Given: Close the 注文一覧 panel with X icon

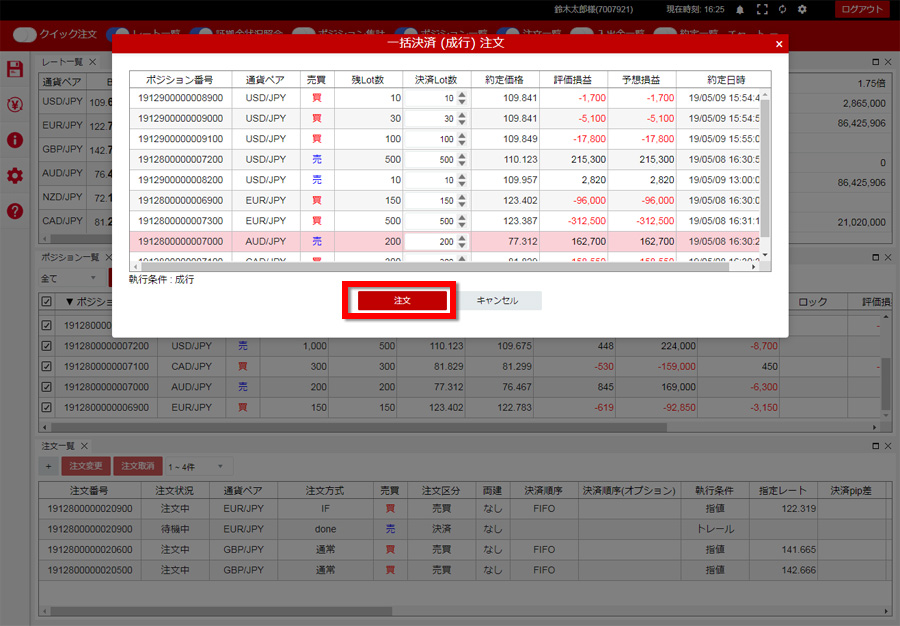Looking at the screenshot, I should (x=888, y=446).
